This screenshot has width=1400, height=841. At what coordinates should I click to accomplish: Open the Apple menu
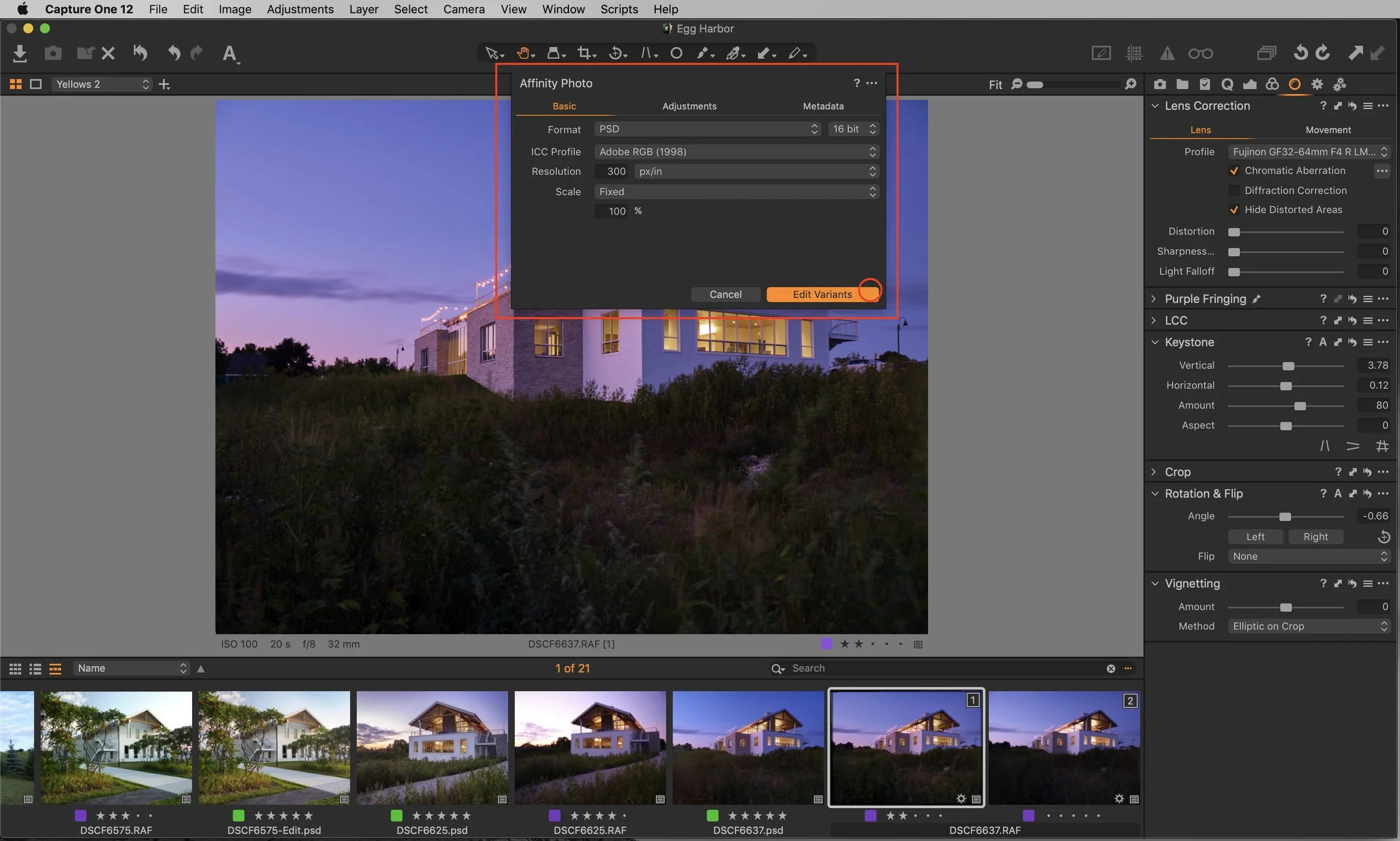[x=22, y=9]
